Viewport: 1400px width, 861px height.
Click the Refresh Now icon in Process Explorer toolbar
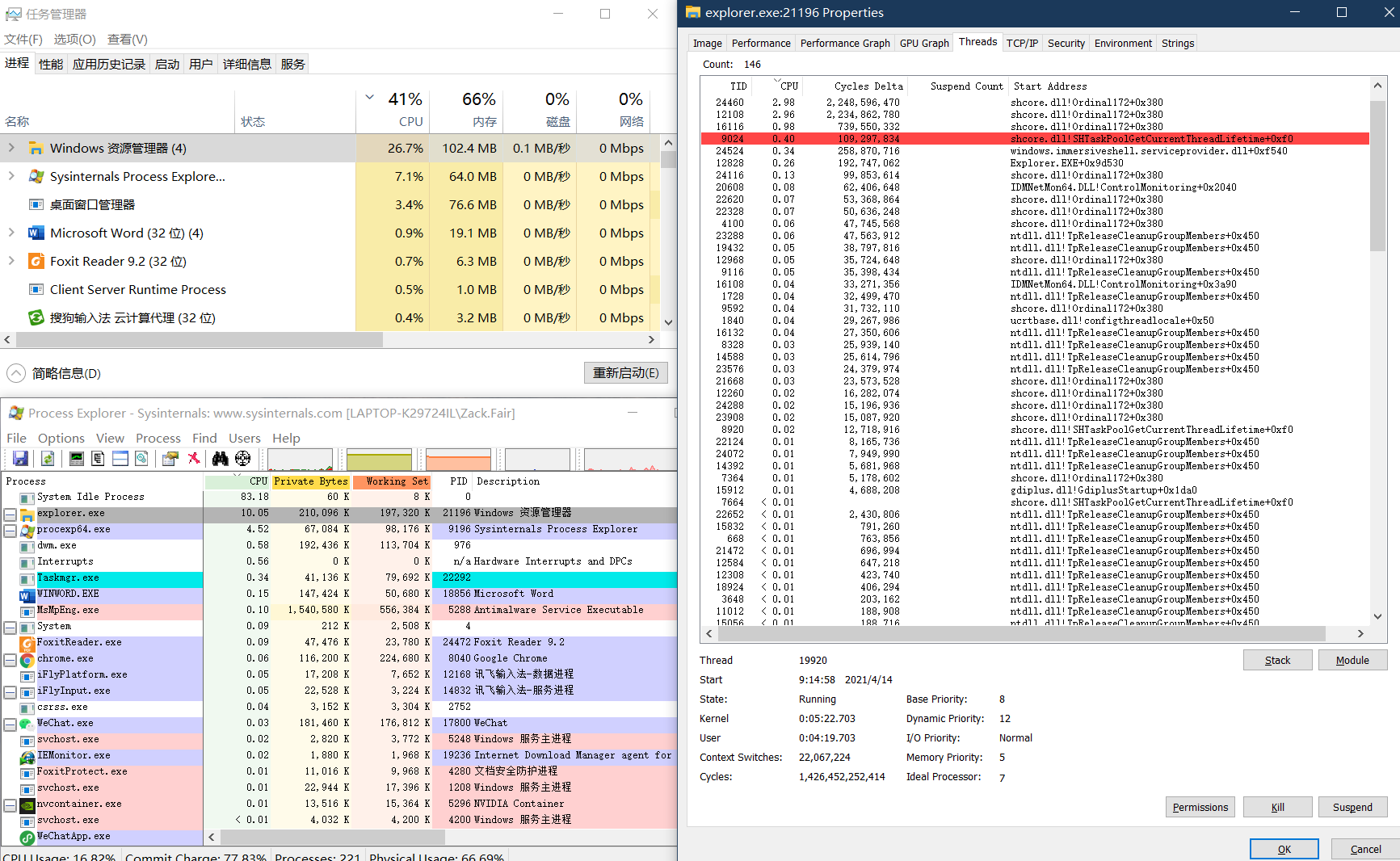coord(48,459)
